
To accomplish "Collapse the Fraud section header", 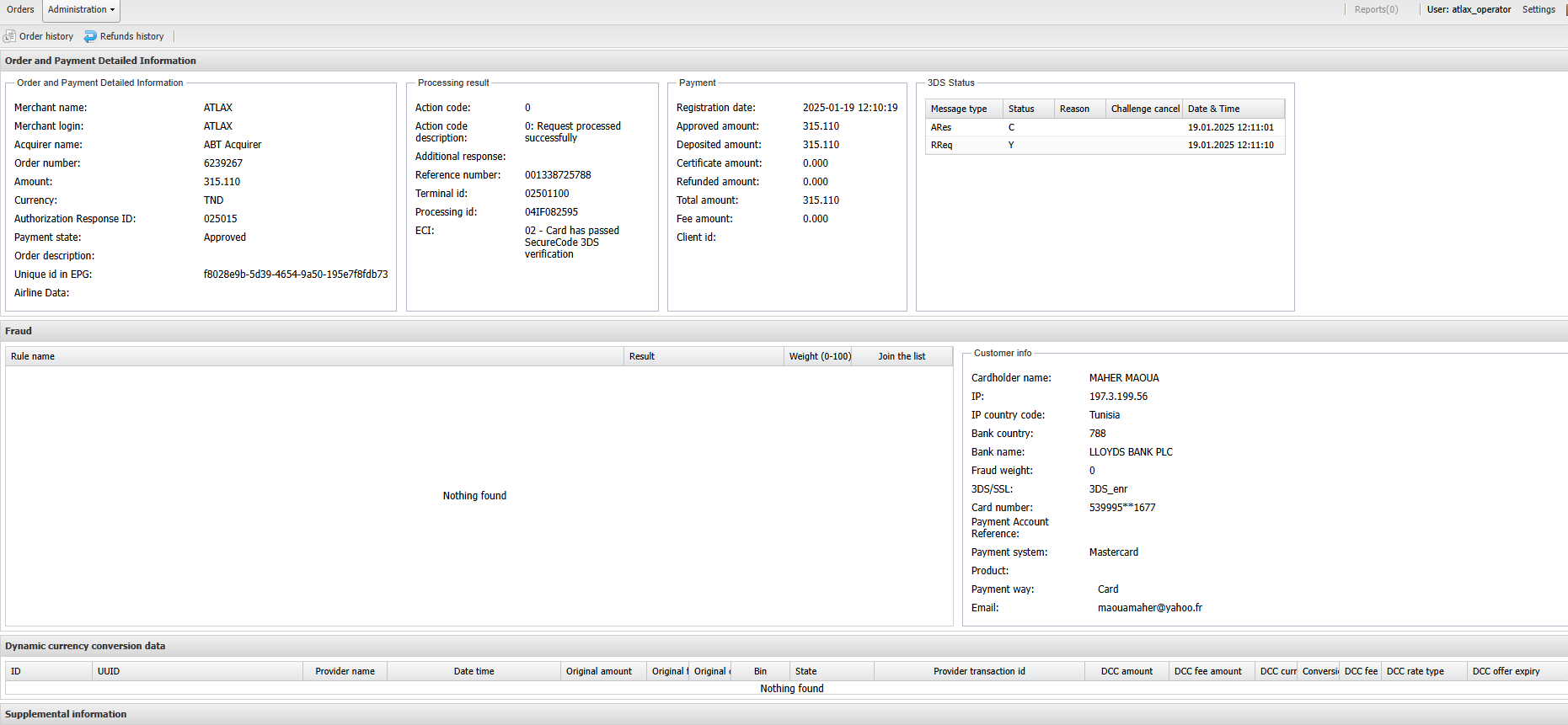I will pos(19,331).
